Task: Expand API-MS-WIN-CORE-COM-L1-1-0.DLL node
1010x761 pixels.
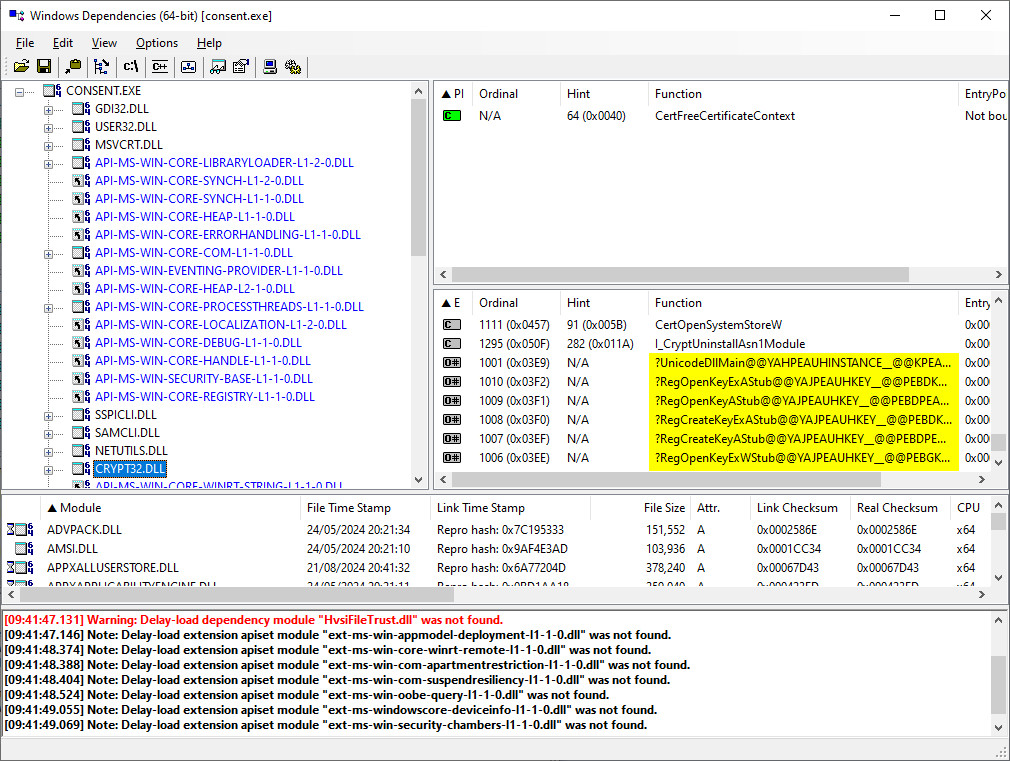Action: pyautogui.click(x=48, y=254)
